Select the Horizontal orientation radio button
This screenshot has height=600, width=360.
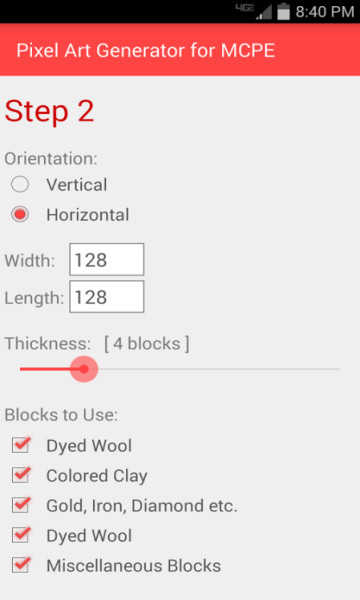(20, 214)
